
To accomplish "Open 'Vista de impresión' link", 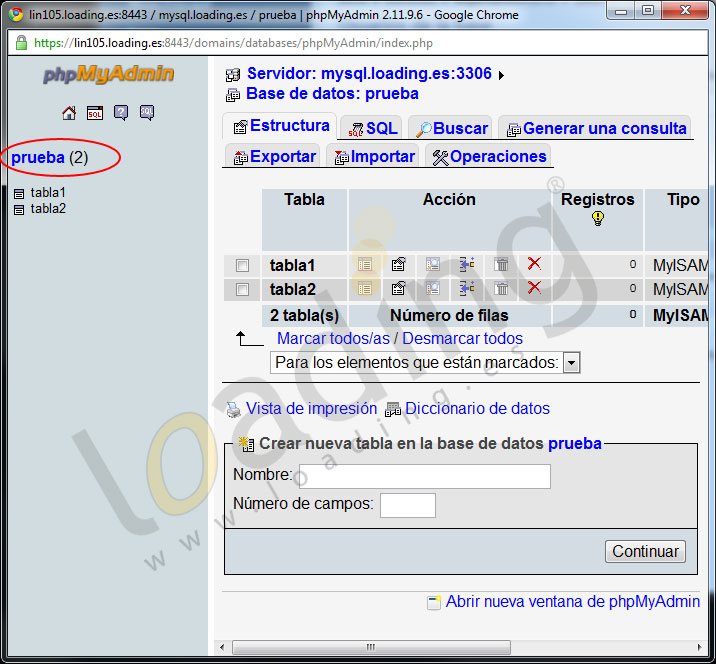I will pyautogui.click(x=311, y=408).
